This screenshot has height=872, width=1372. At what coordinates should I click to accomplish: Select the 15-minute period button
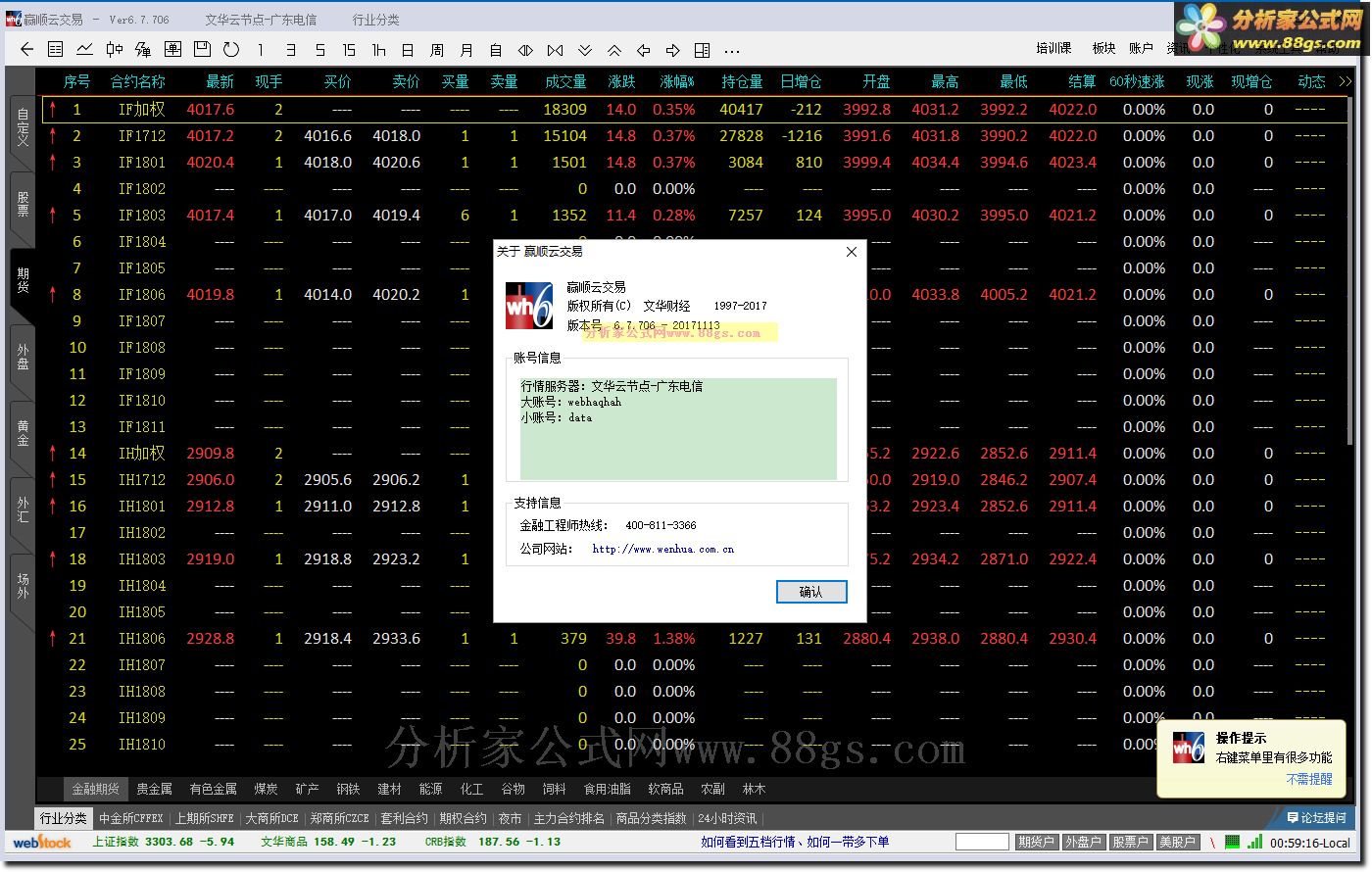point(349,49)
